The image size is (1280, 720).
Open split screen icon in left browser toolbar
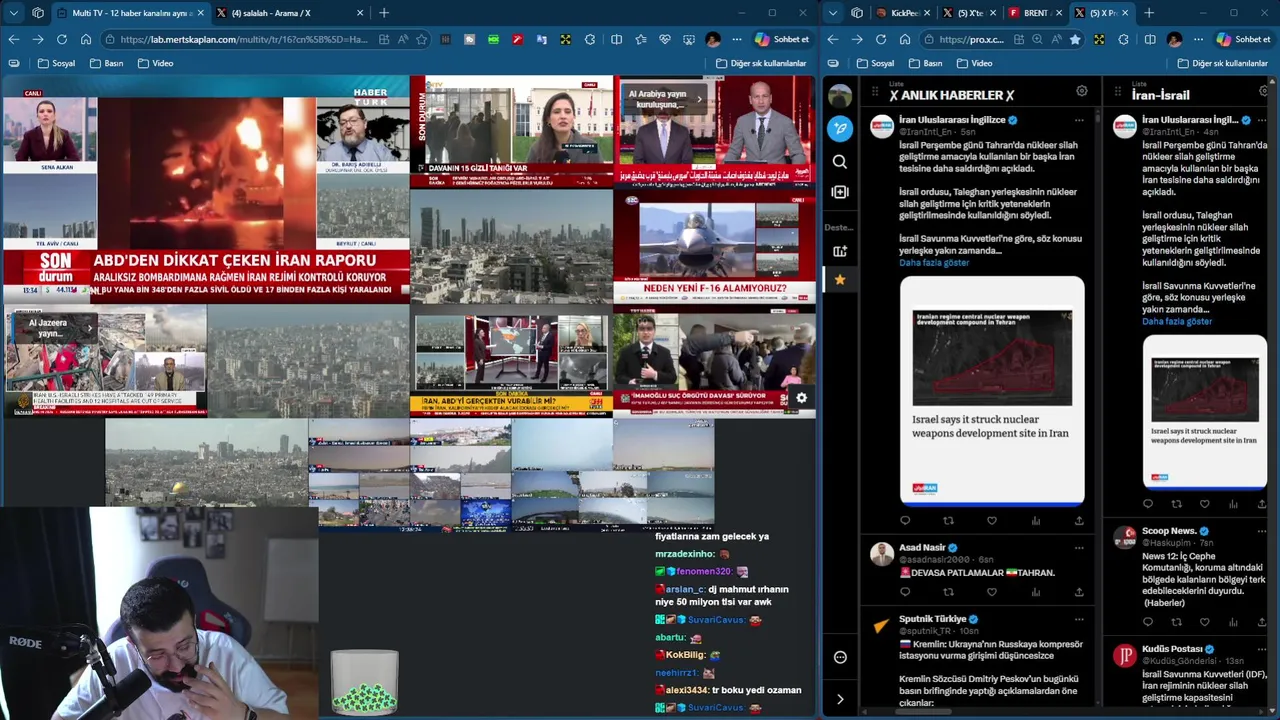pyautogui.click(x=616, y=39)
